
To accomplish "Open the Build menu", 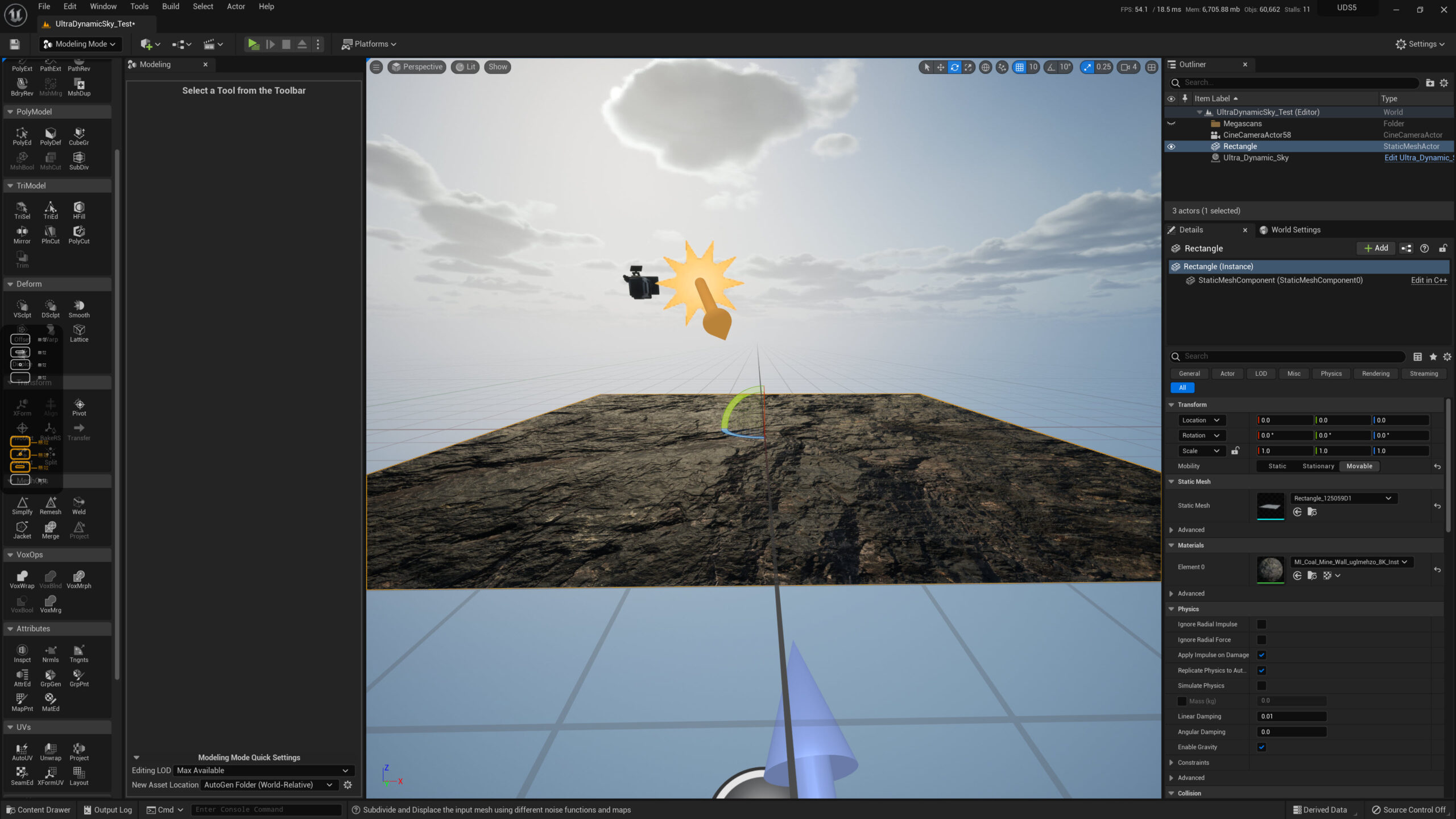I will [x=170, y=7].
